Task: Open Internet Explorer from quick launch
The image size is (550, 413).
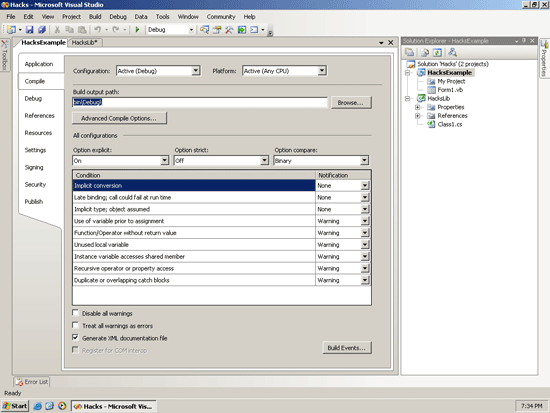Action: coord(37,406)
